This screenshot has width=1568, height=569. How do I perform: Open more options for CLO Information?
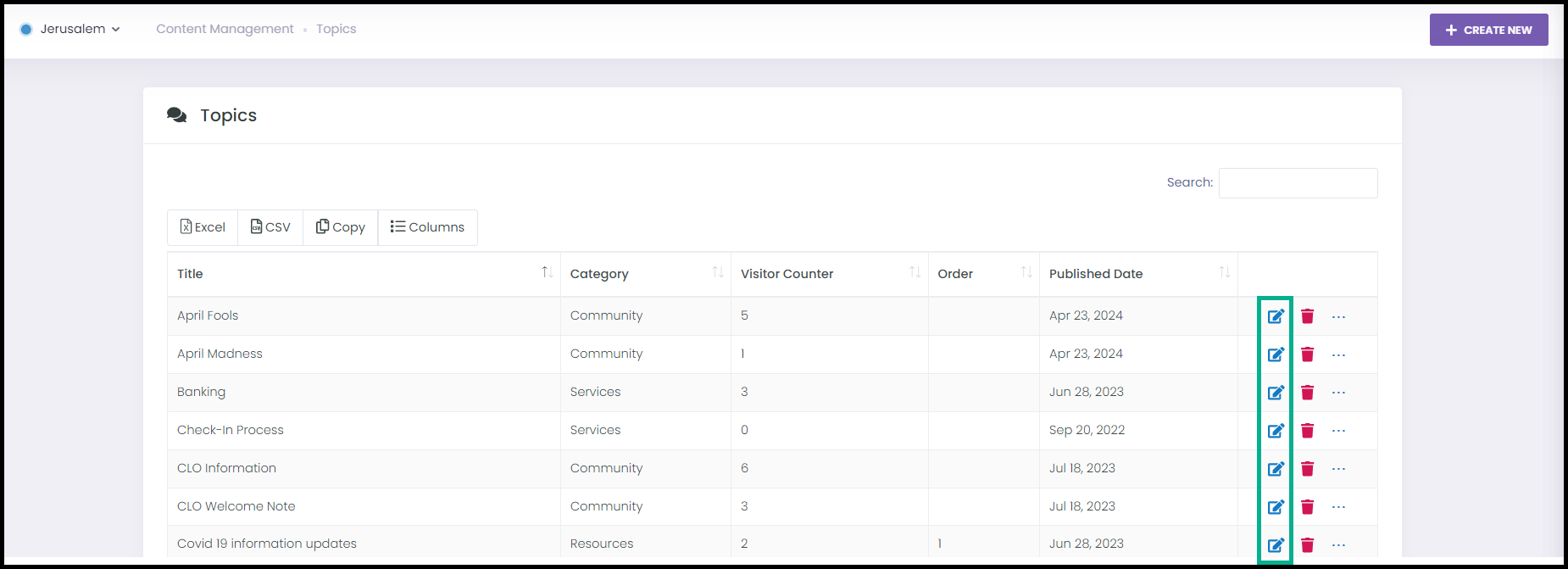1338,469
